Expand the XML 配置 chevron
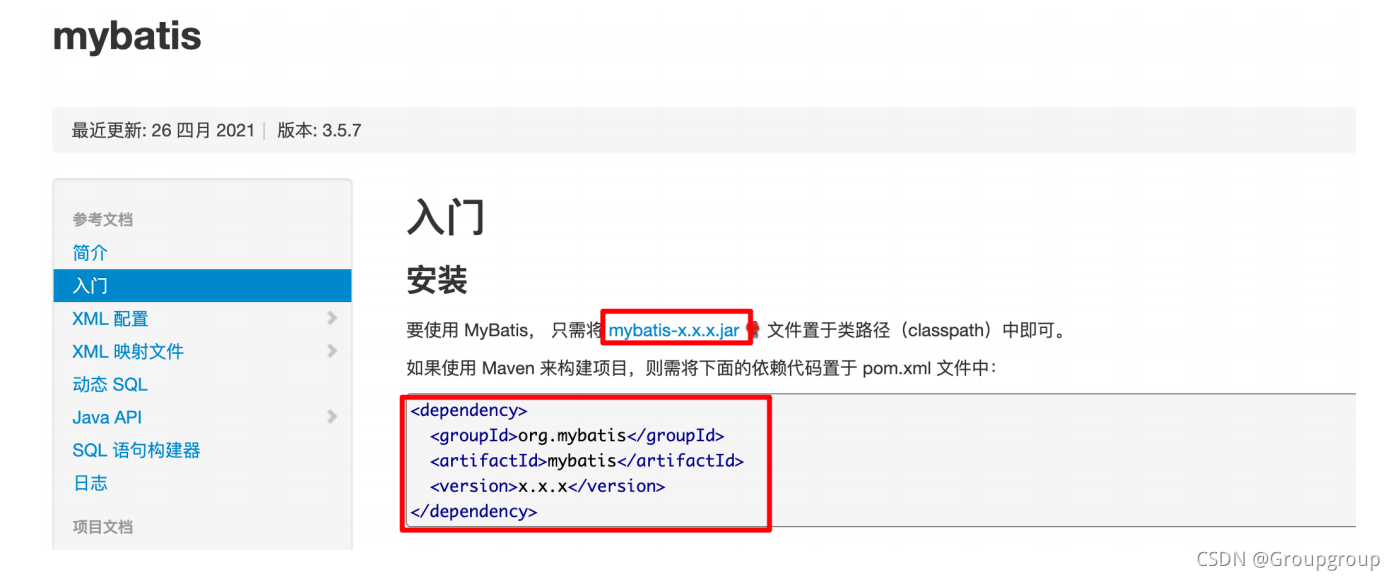1395x580 pixels. [x=332, y=318]
